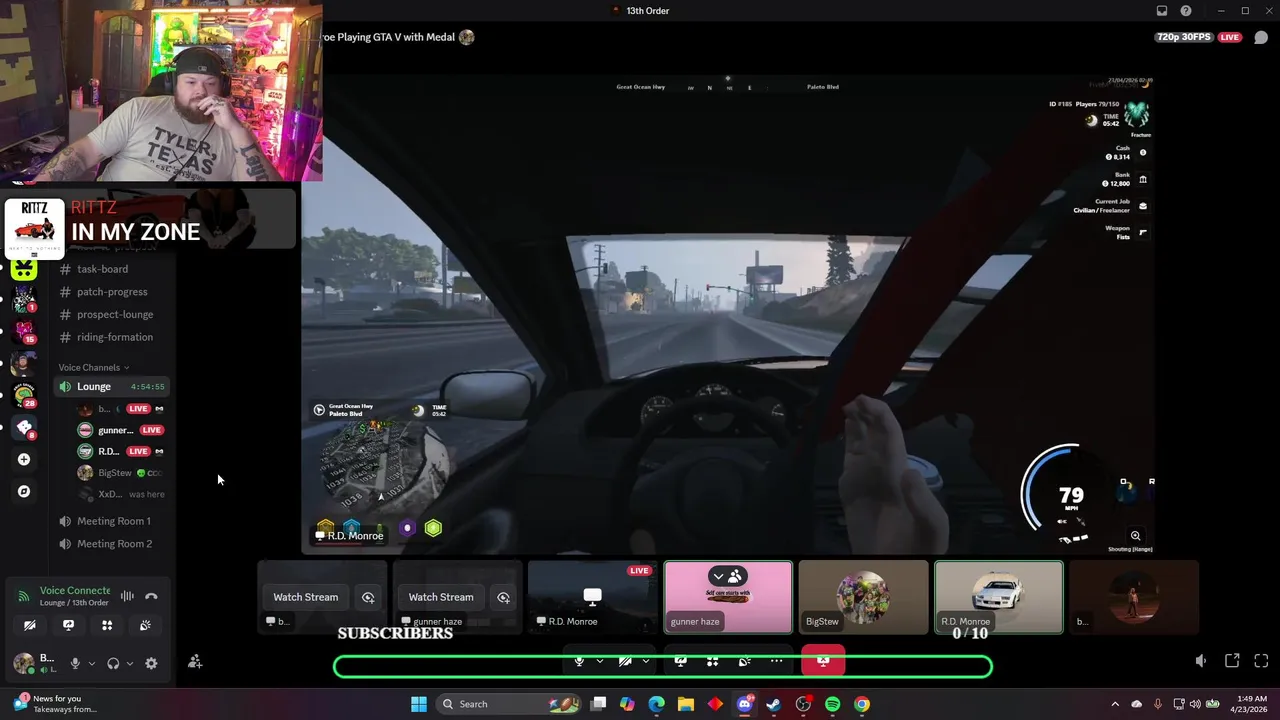Viewport: 1280px width, 720px height.
Task: Click the Voice Connected status text
Action: 75,591
